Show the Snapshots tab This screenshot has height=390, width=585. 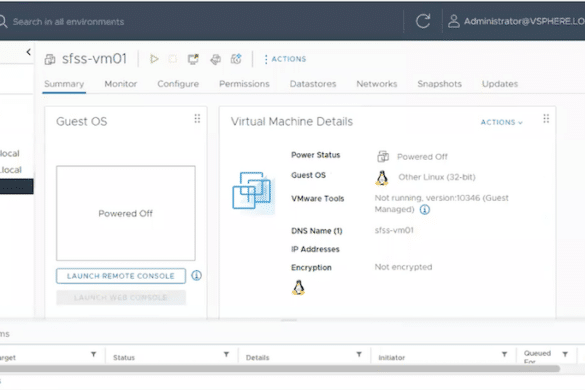click(439, 84)
